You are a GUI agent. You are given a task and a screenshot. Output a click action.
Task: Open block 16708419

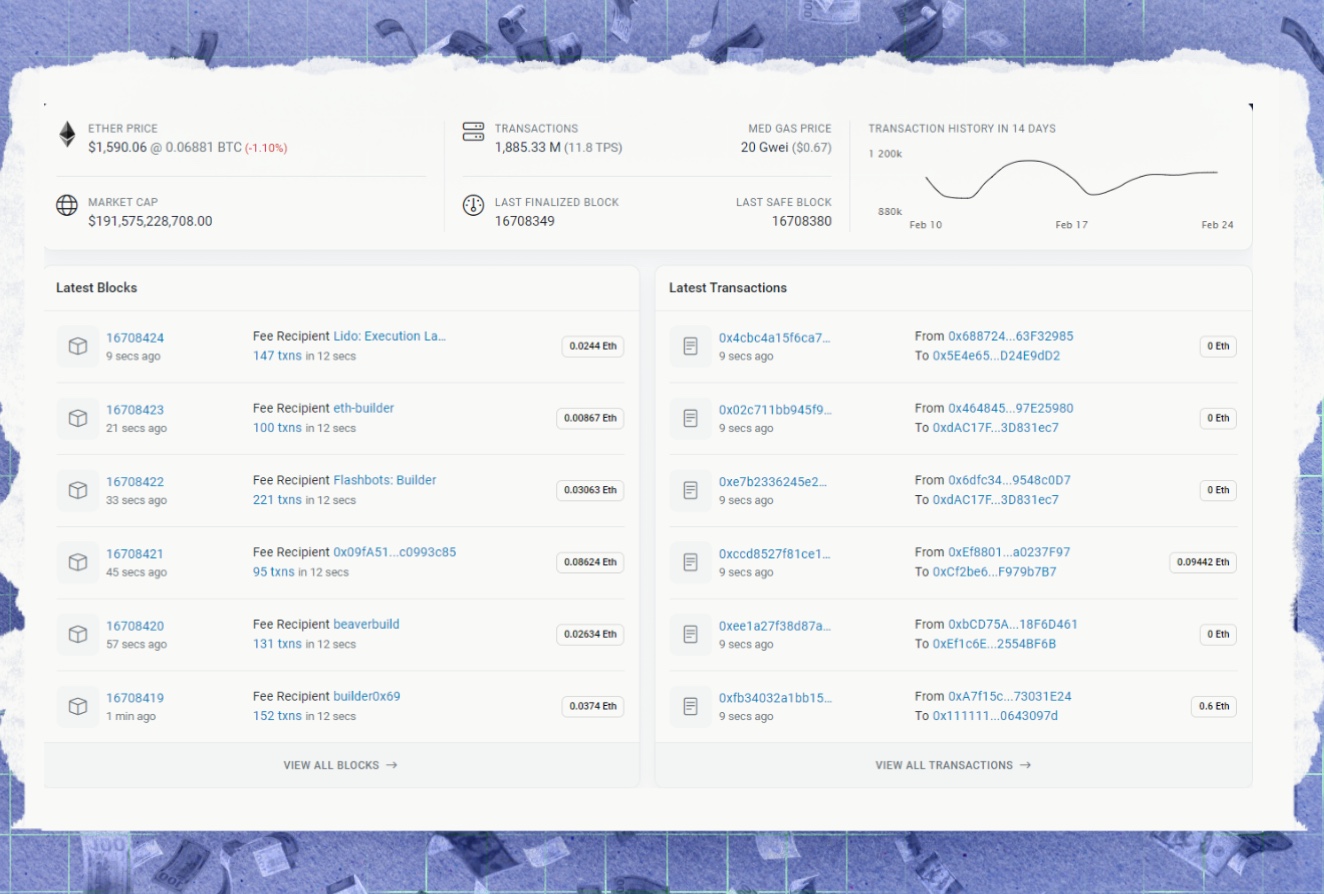pos(135,698)
